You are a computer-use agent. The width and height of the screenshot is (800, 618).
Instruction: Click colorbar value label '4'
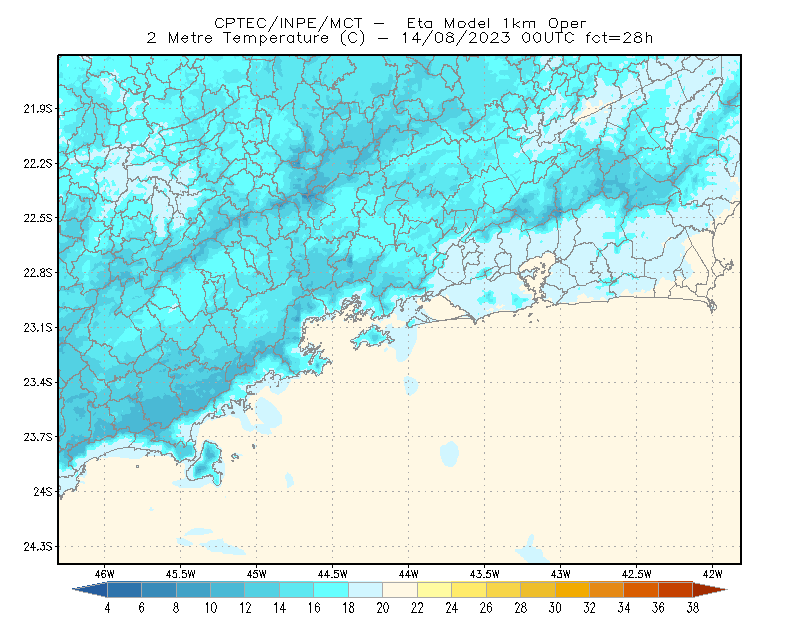pos(107,608)
